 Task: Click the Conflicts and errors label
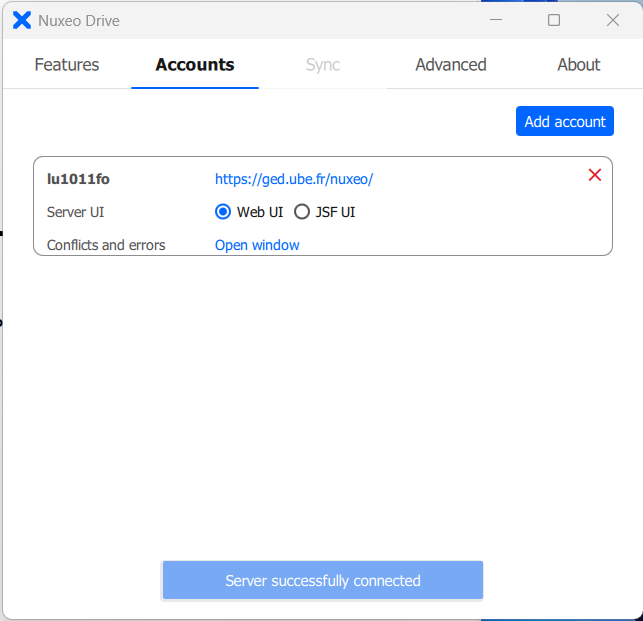tap(106, 245)
